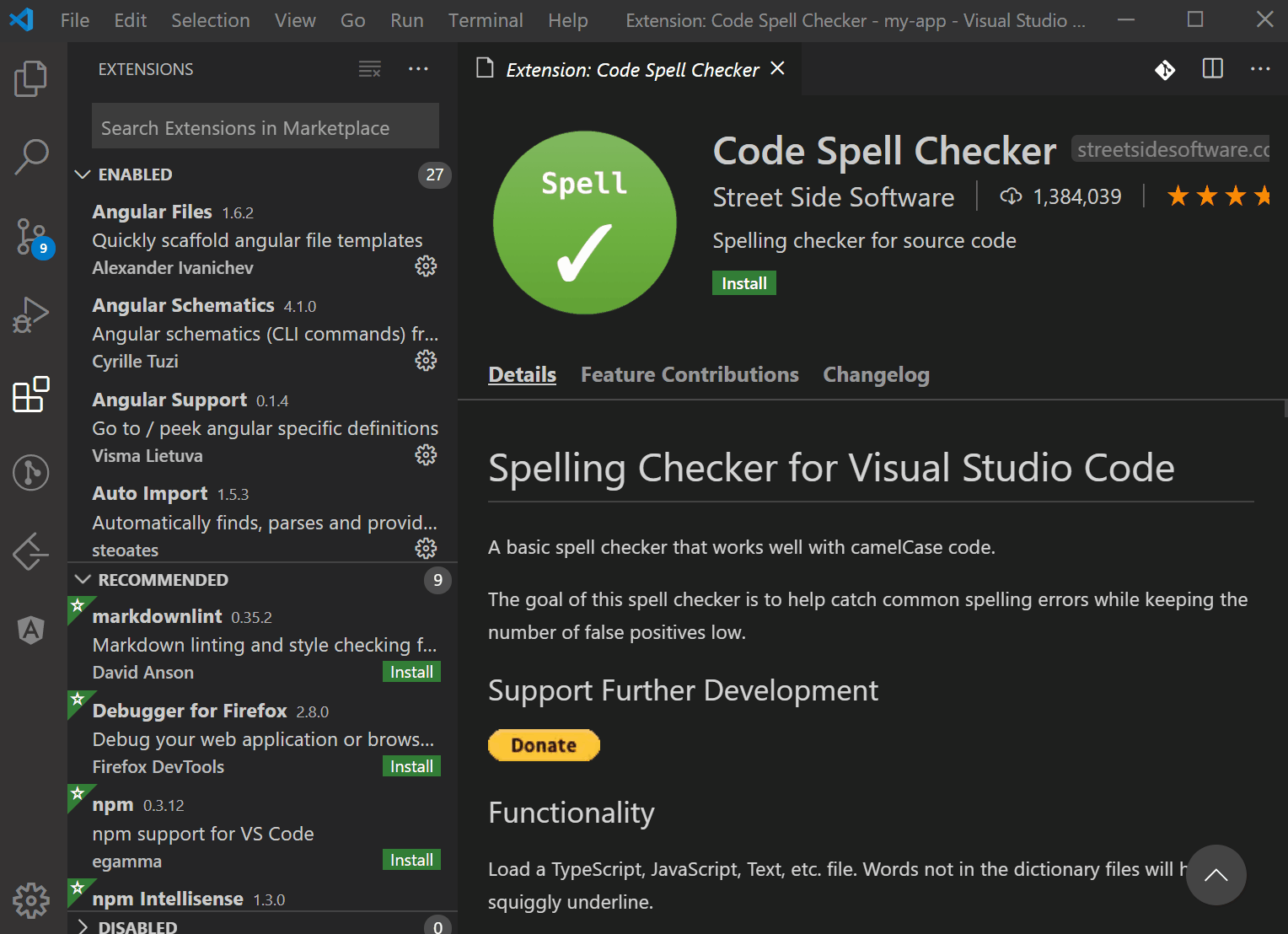The width and height of the screenshot is (1288, 934).
Task: Open the Terminal menu
Action: point(486,20)
